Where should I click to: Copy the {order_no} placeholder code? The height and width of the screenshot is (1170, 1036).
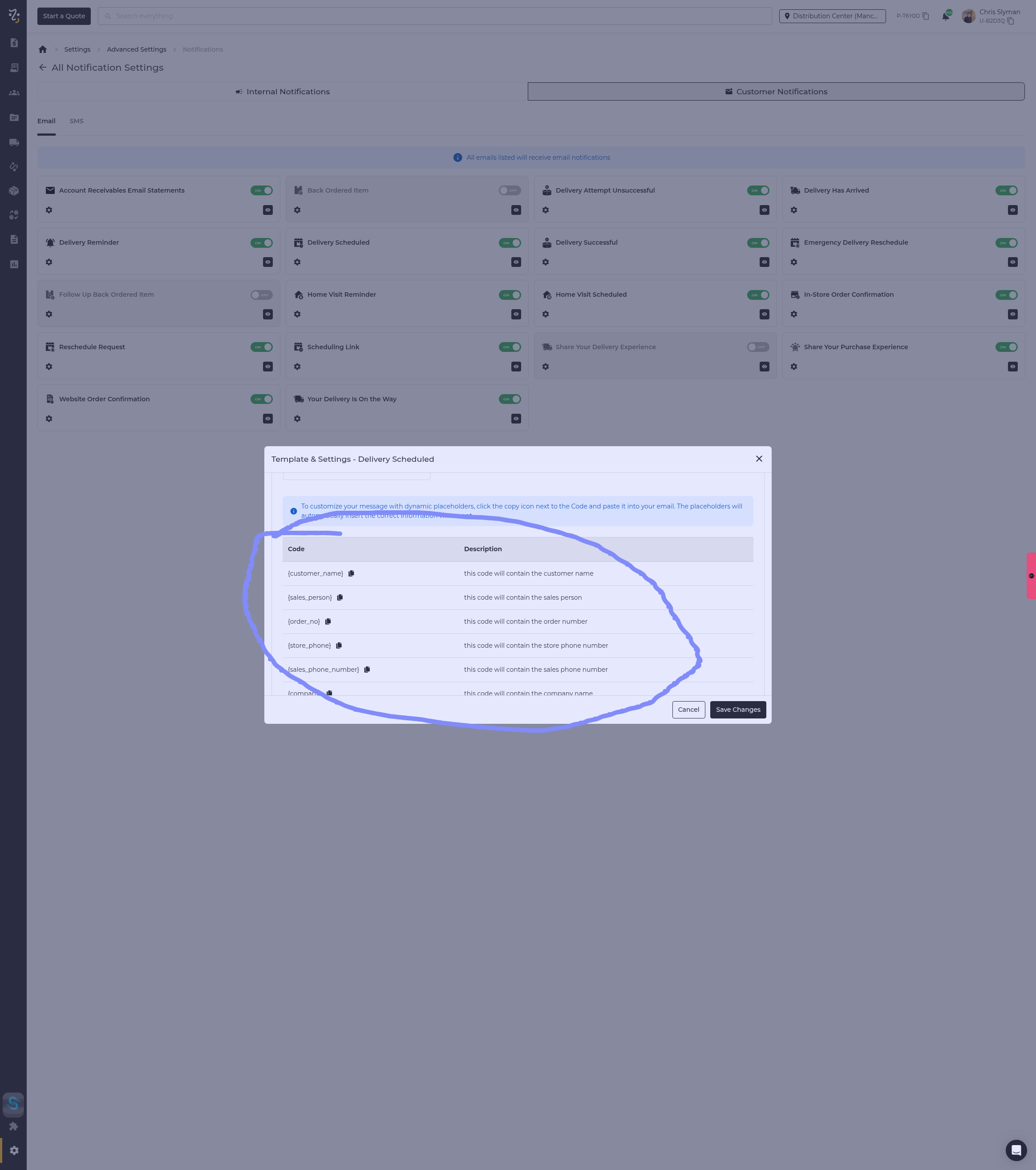click(328, 621)
